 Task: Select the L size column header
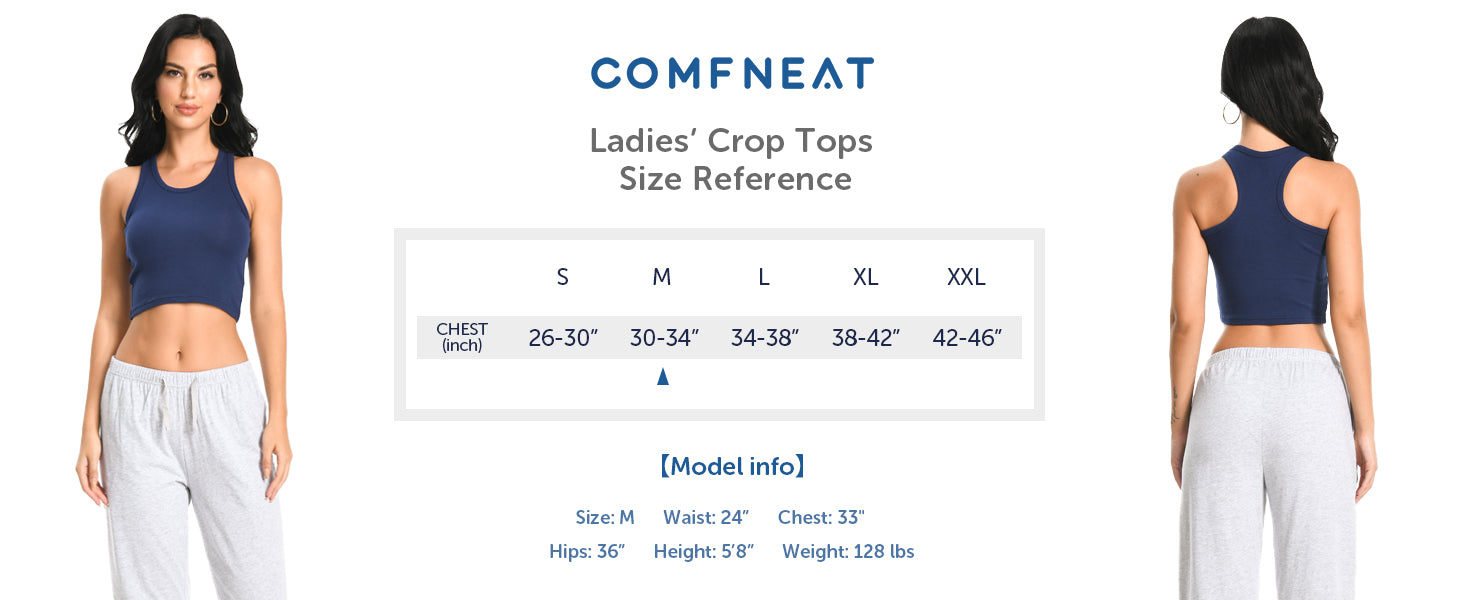pyautogui.click(x=763, y=278)
